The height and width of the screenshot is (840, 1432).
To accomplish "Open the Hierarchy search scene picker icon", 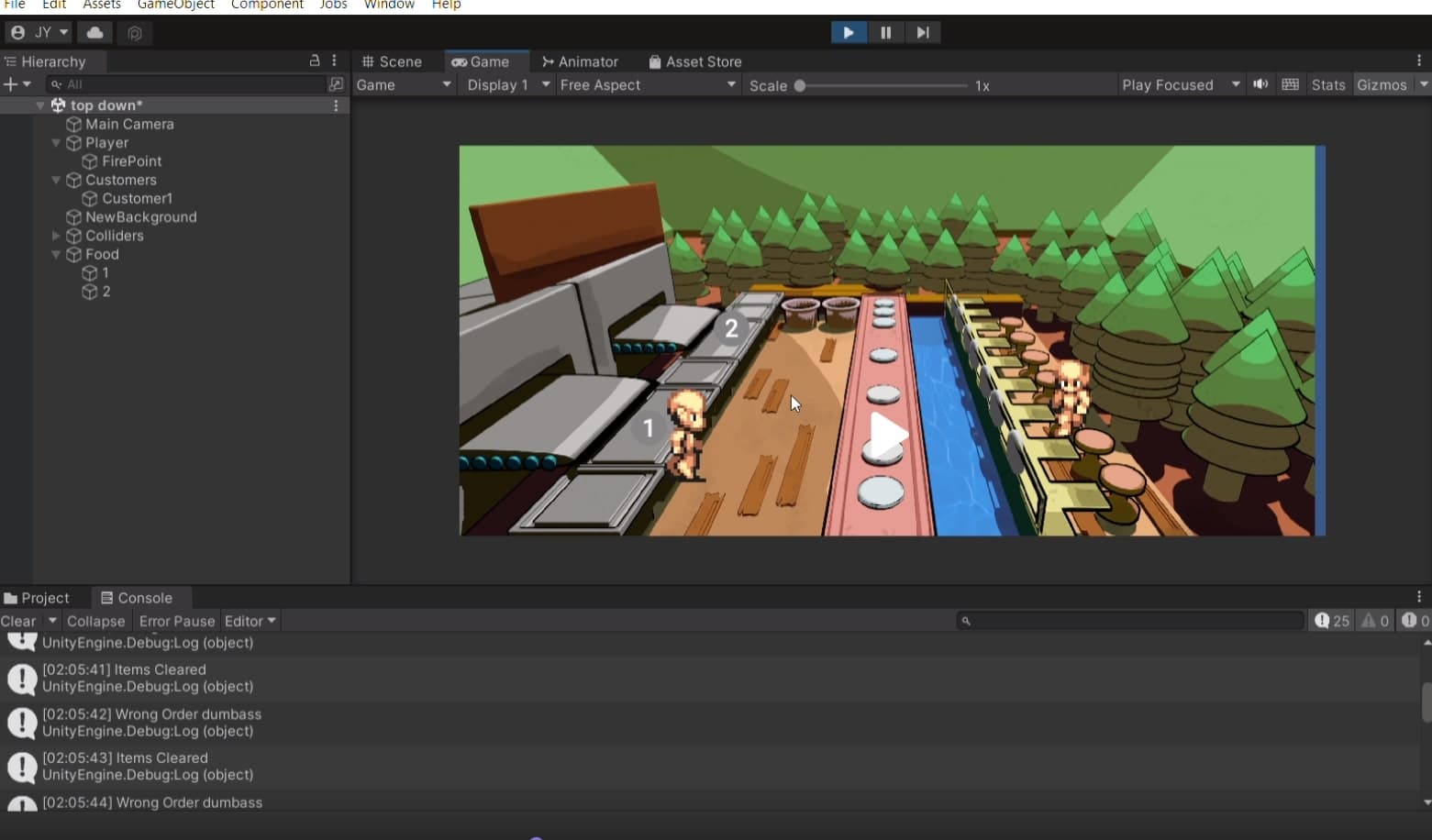I will click(336, 84).
